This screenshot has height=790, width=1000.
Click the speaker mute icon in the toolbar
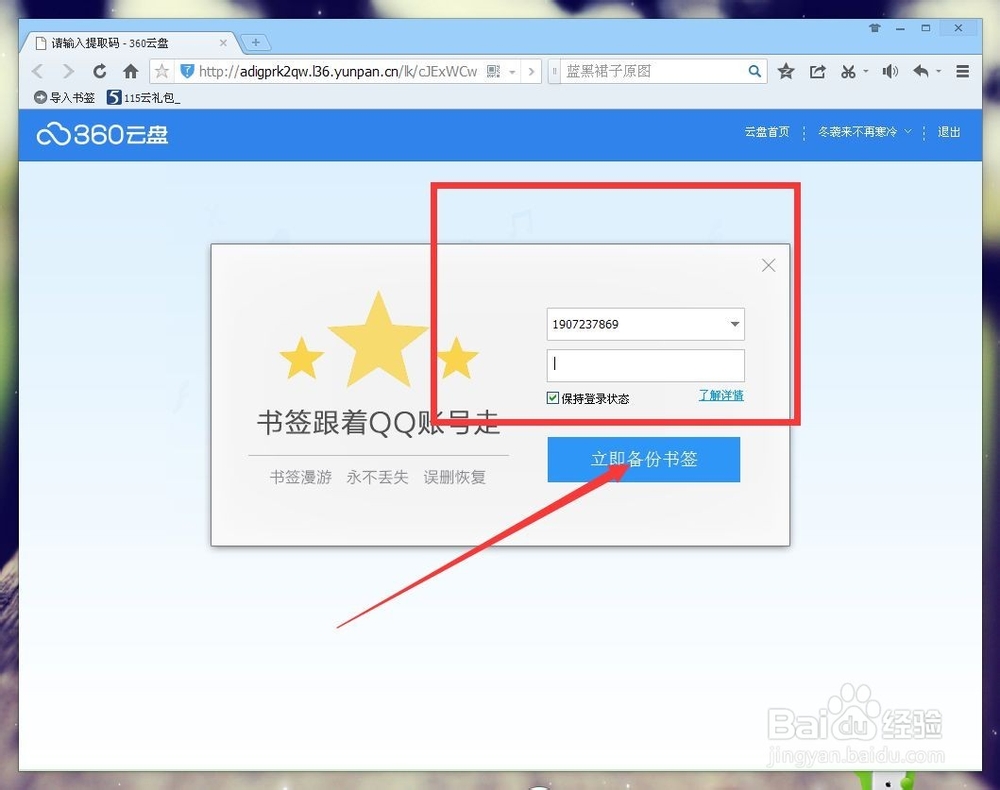pyautogui.click(x=890, y=71)
